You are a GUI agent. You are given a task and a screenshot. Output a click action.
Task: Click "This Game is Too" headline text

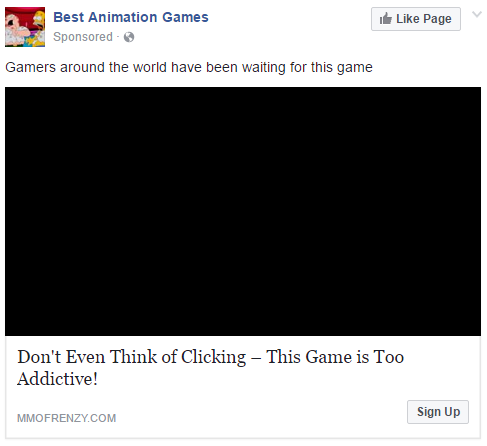[335, 357]
